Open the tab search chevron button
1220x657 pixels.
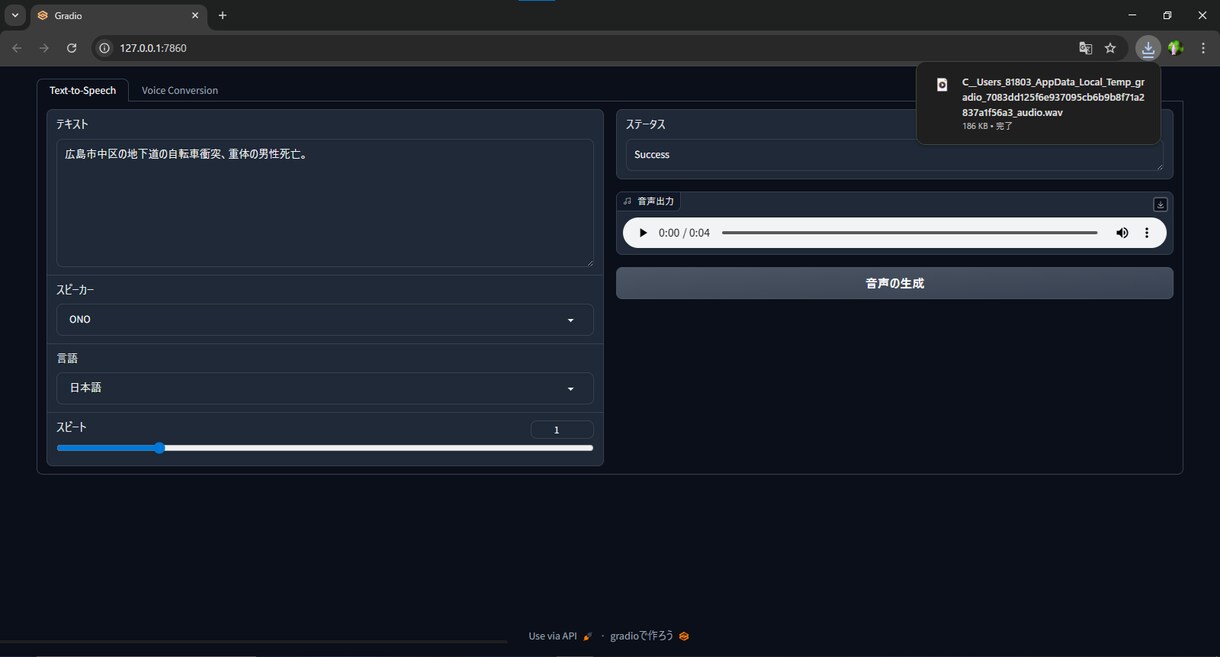15,15
